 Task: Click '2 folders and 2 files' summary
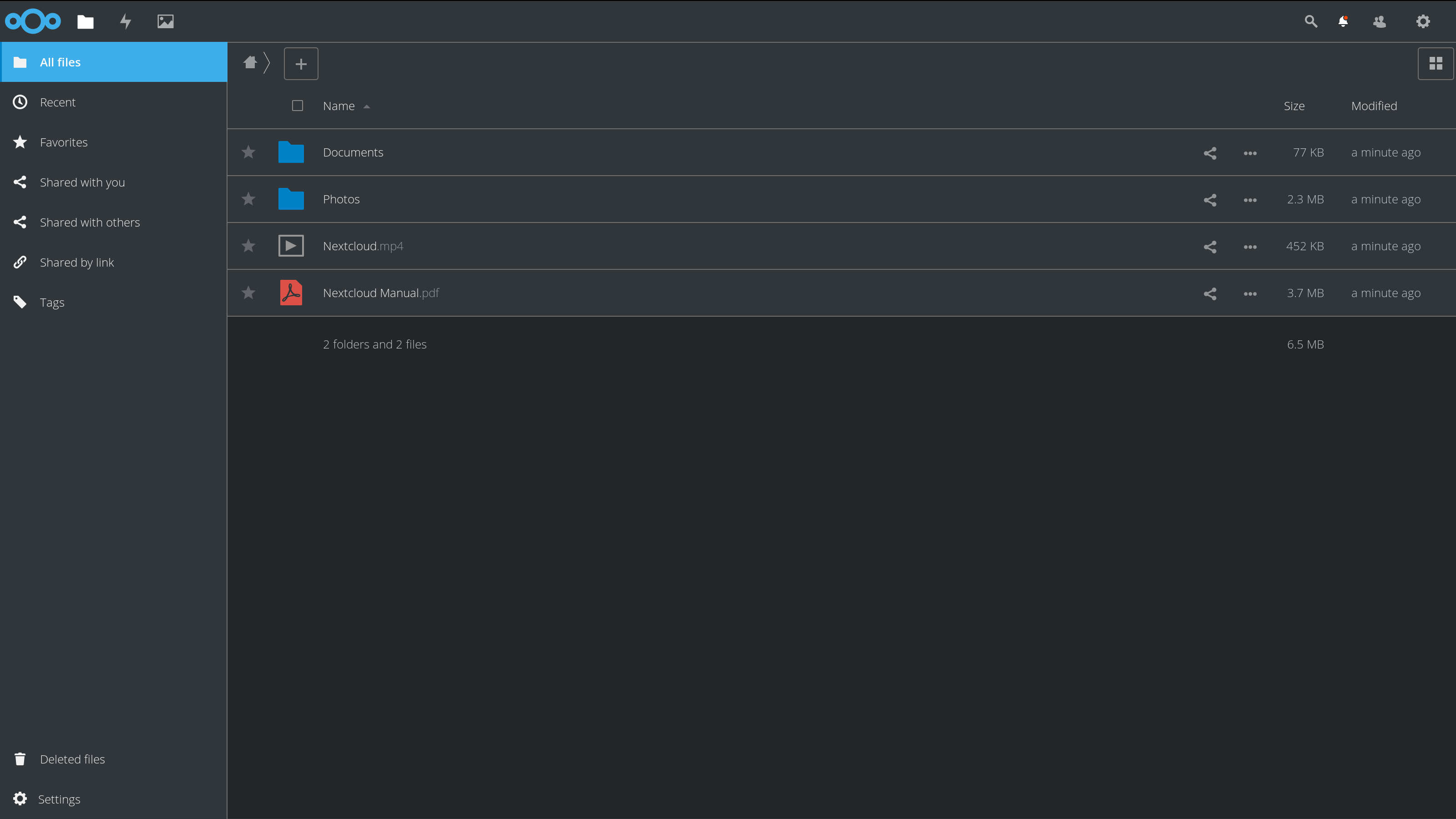point(375,344)
